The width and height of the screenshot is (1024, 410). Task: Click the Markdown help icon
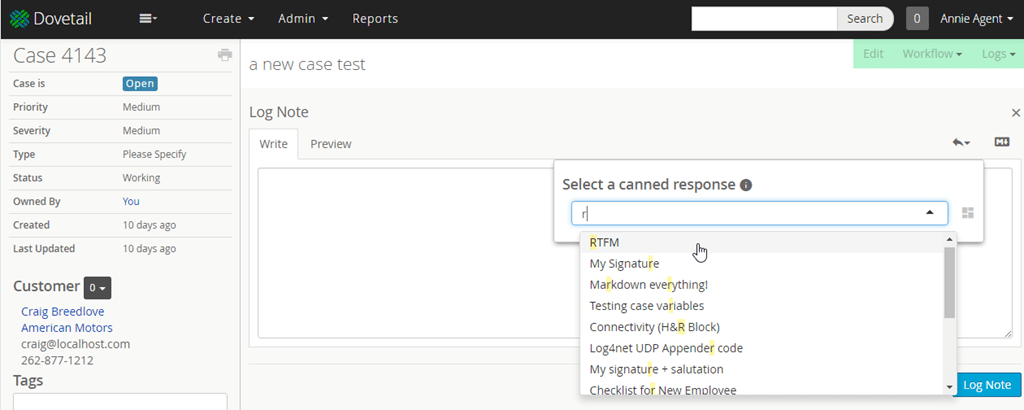coord(1001,143)
